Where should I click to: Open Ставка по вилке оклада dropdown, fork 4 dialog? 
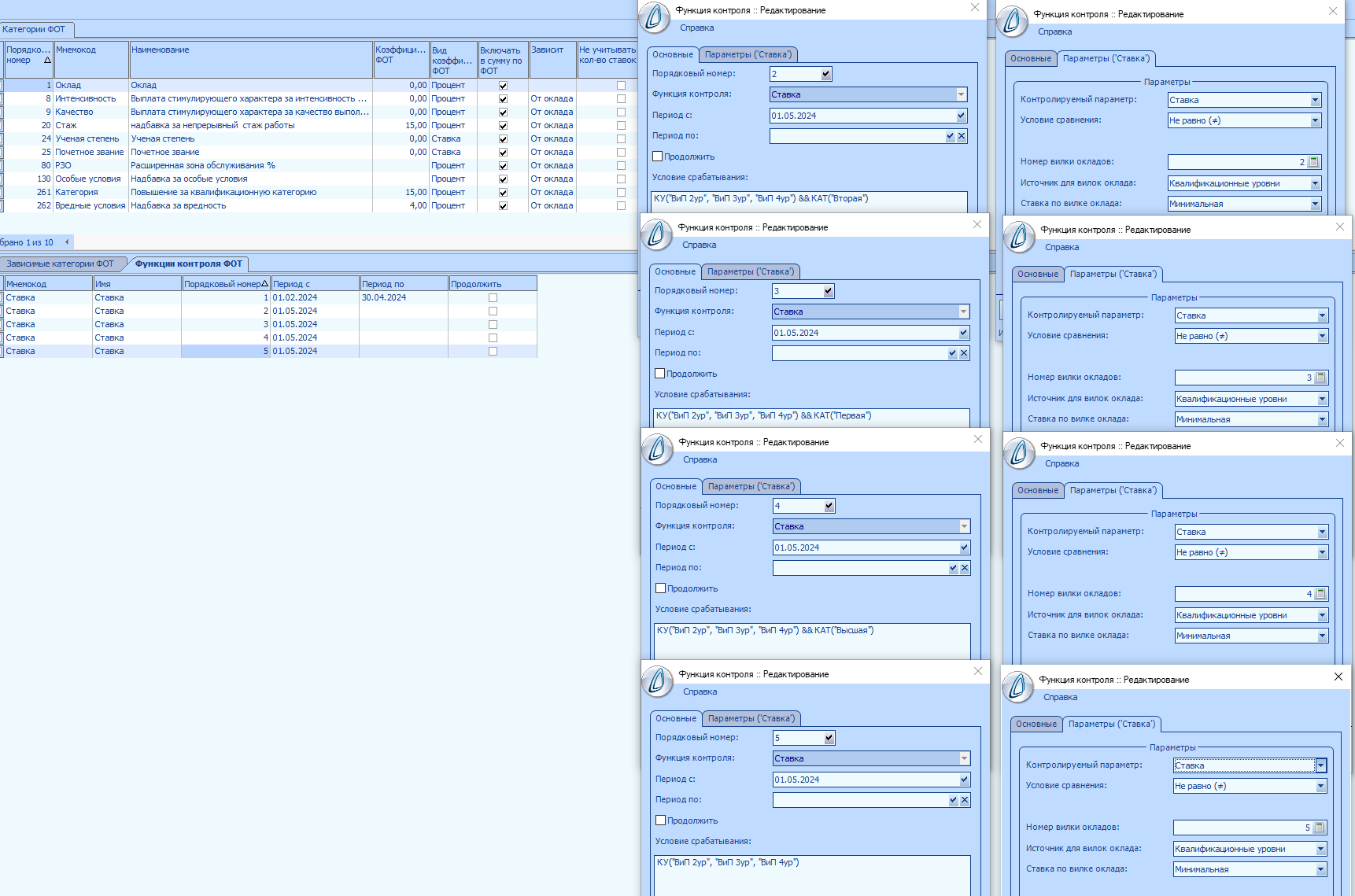coord(1323,636)
